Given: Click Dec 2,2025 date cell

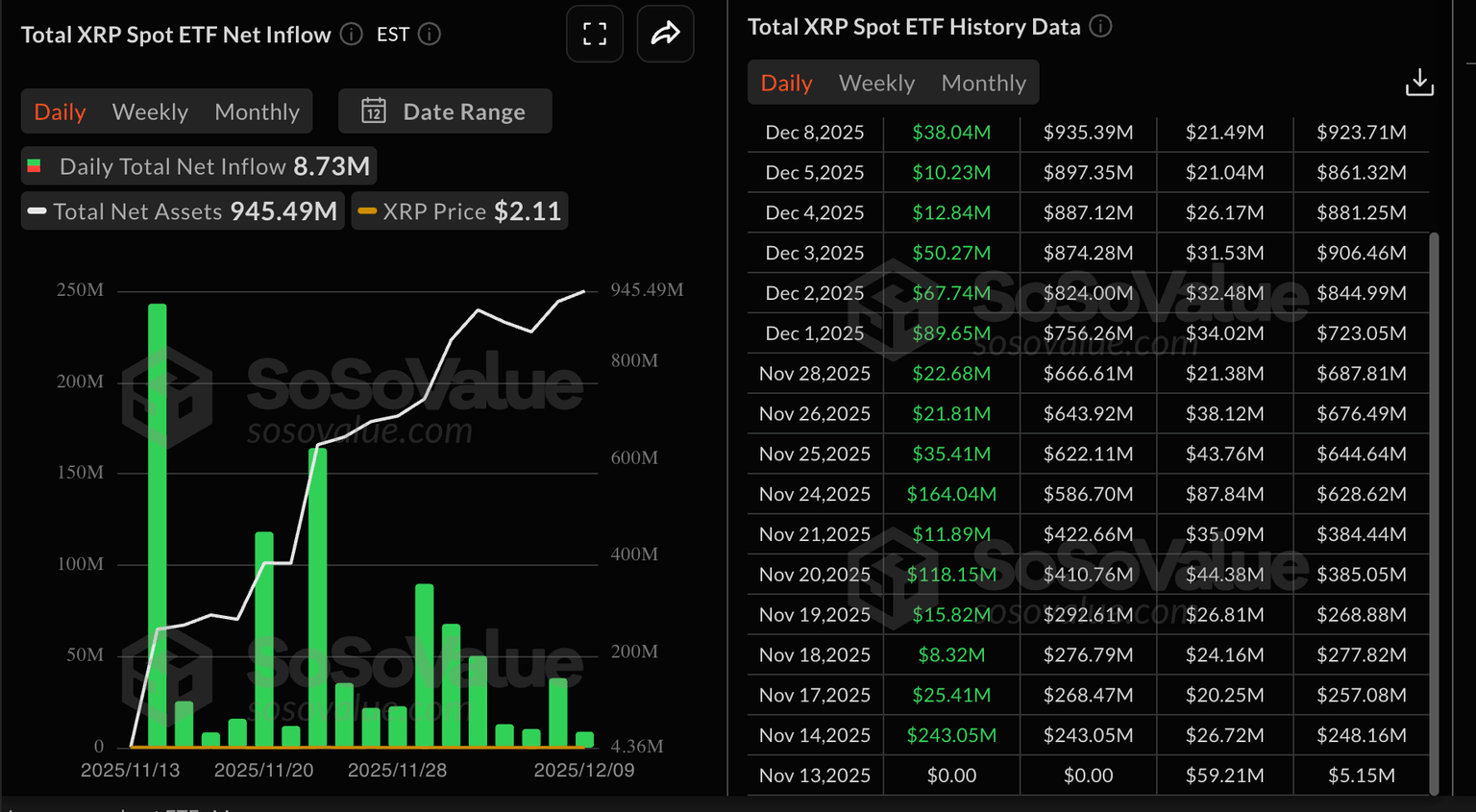Looking at the screenshot, I should pyautogui.click(x=815, y=293).
